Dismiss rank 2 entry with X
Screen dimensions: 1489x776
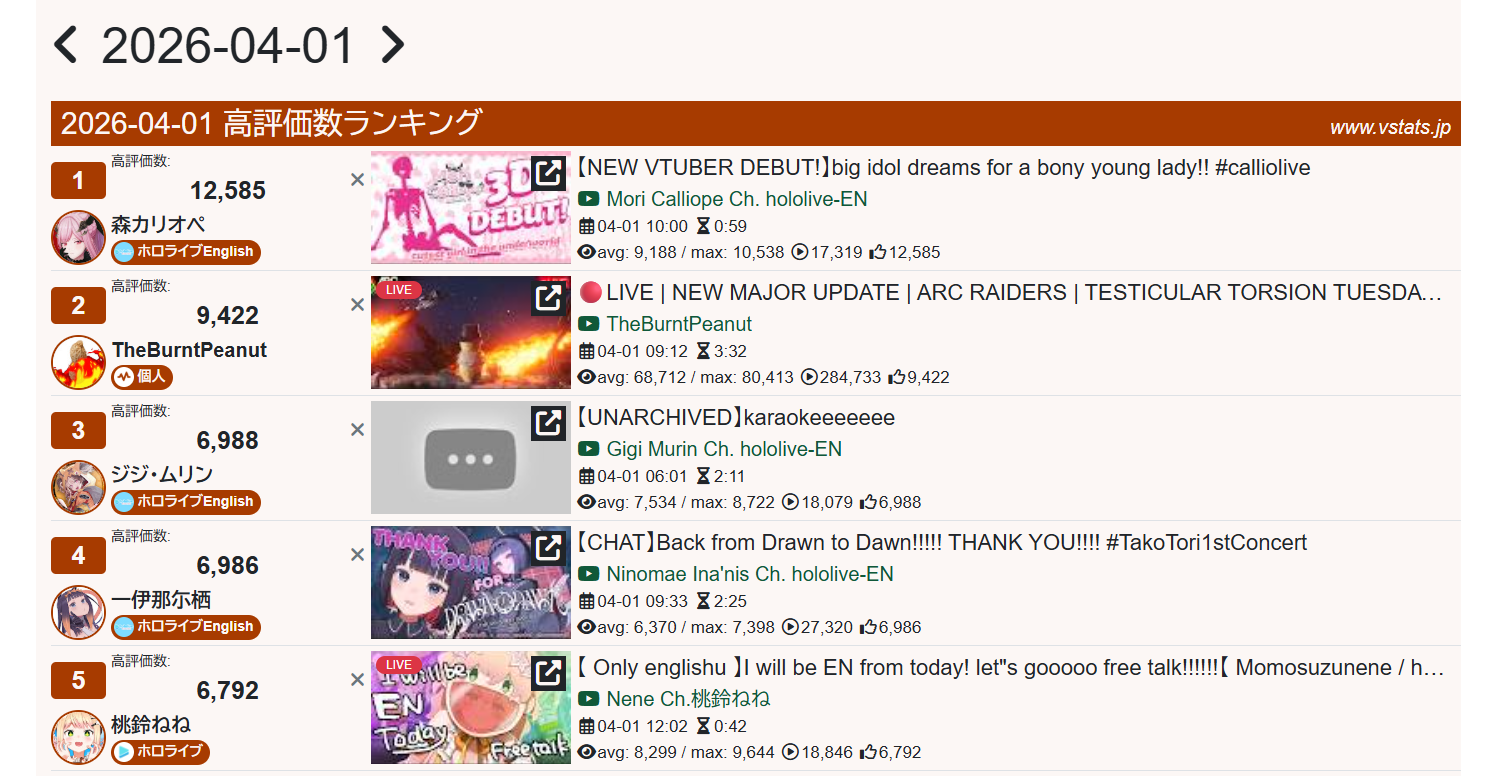point(357,305)
